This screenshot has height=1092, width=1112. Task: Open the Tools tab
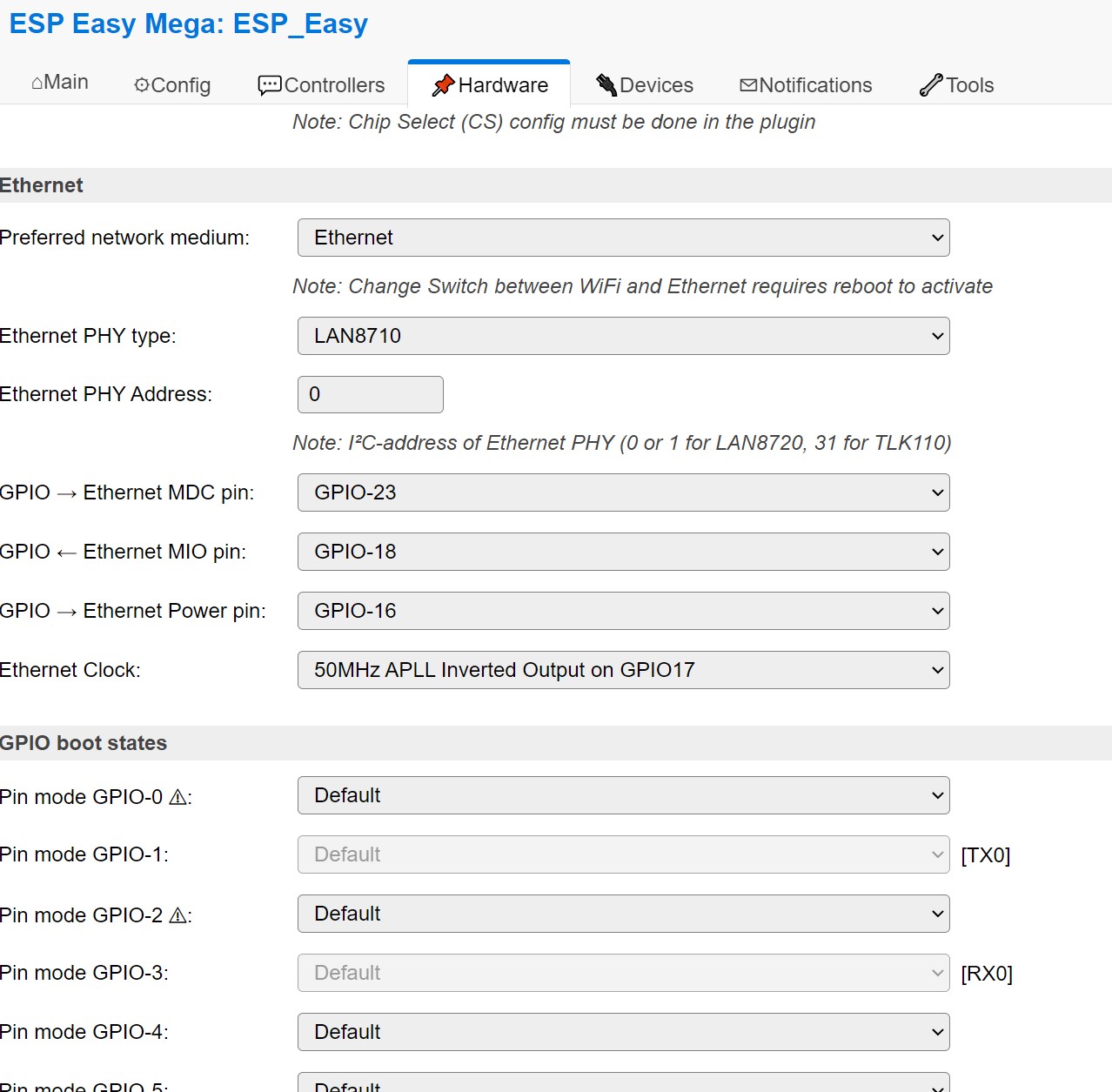click(956, 85)
